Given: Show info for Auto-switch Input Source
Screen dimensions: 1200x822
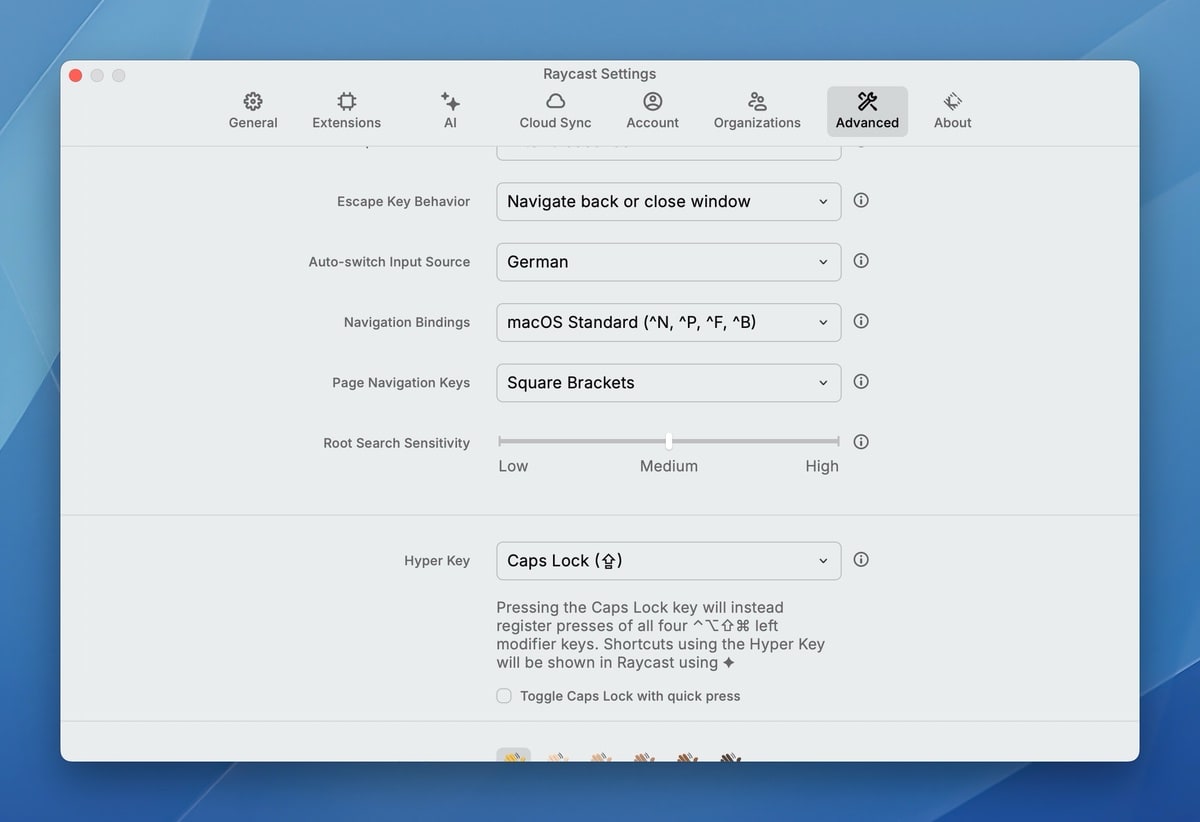Looking at the screenshot, I should (x=861, y=261).
